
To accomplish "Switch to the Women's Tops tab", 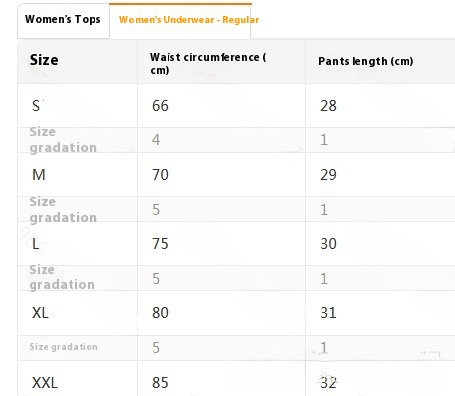I will coord(63,21).
